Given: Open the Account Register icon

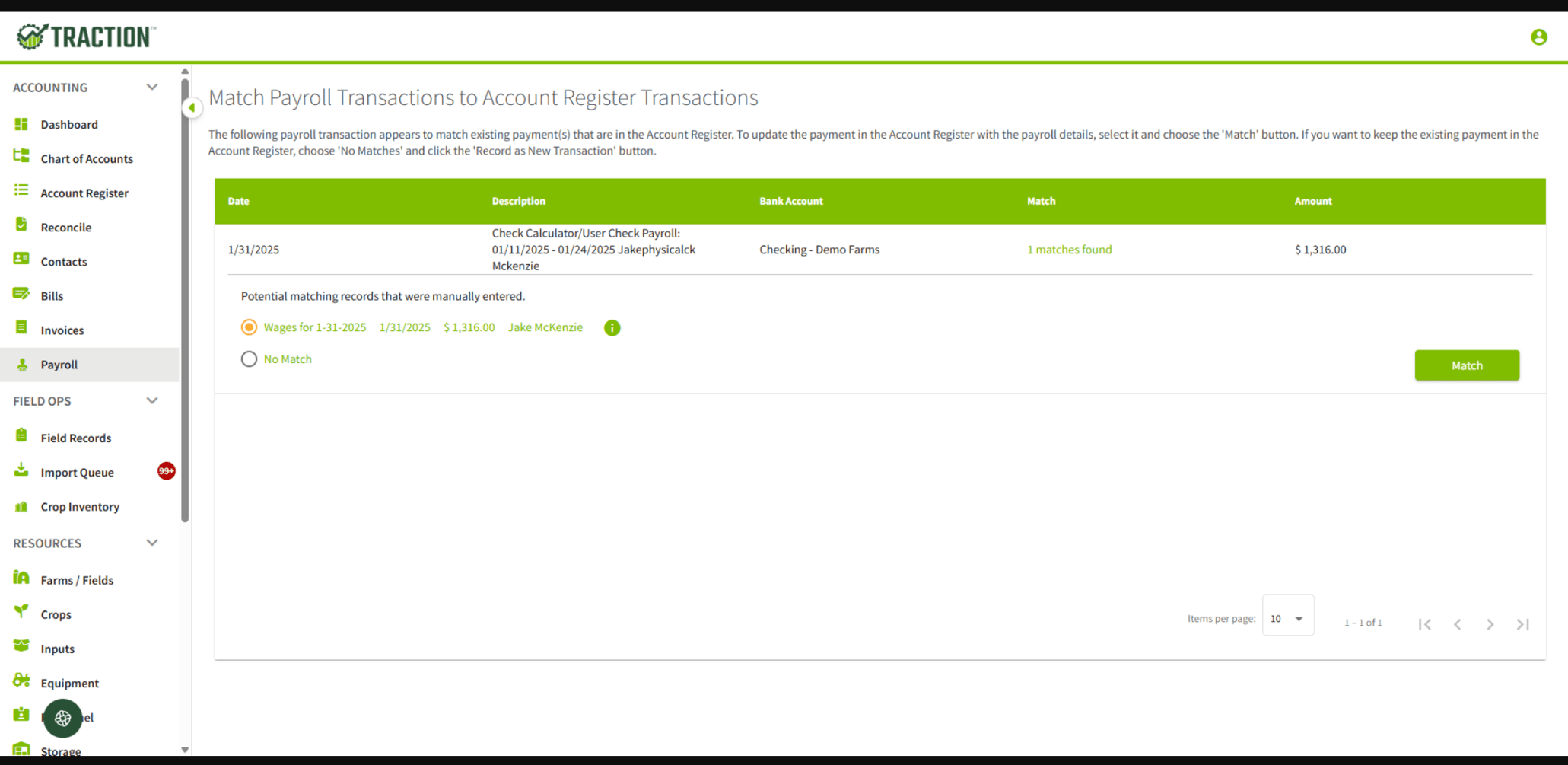Looking at the screenshot, I should [x=21, y=193].
